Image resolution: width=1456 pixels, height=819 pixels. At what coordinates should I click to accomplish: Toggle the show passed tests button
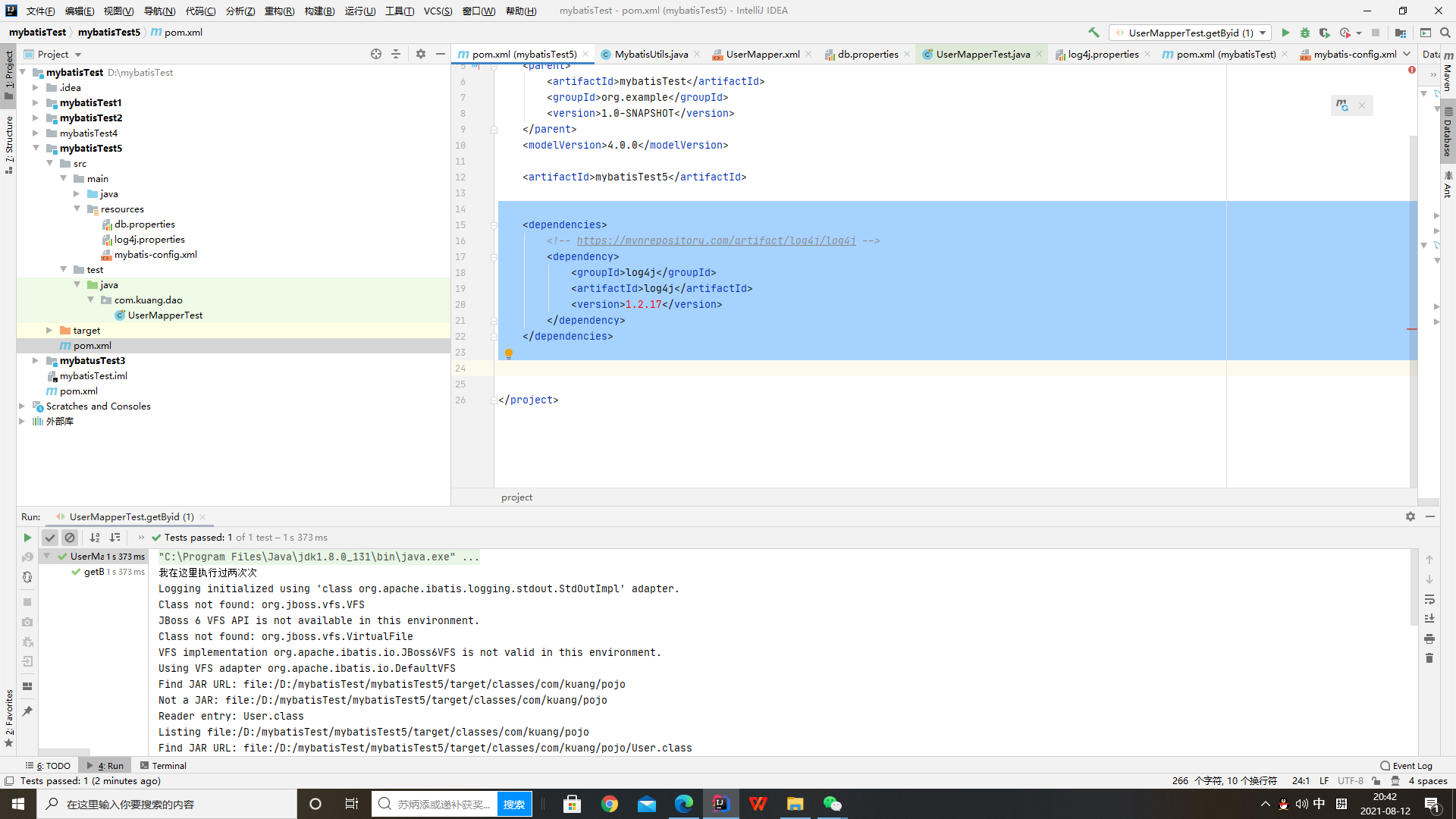50,538
